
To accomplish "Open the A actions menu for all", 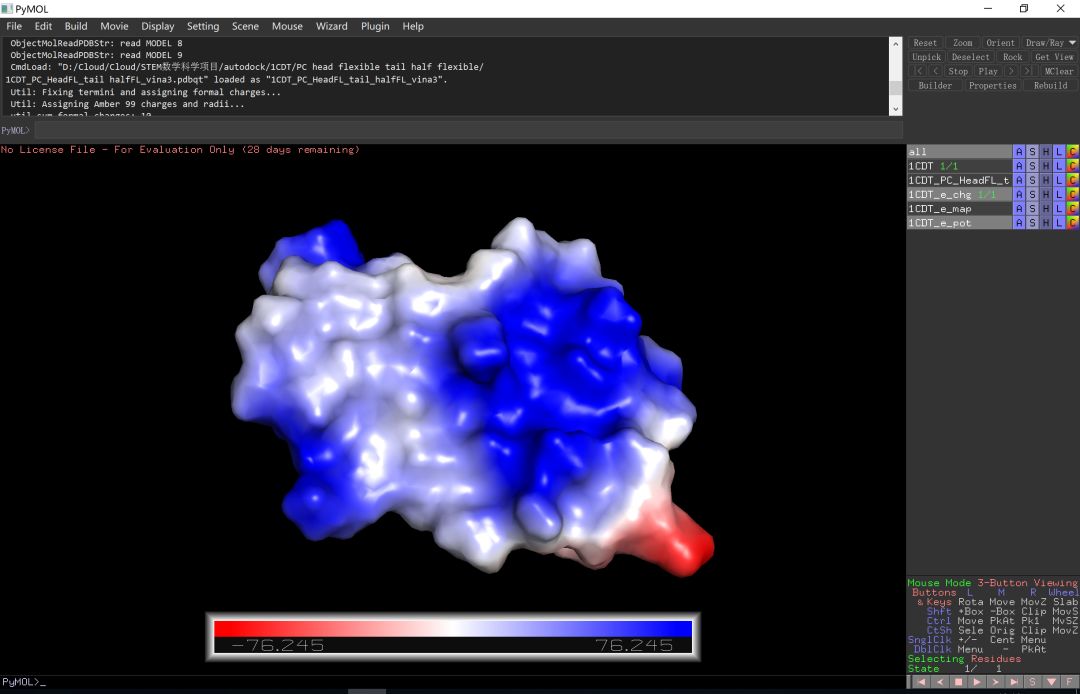I will point(1019,151).
